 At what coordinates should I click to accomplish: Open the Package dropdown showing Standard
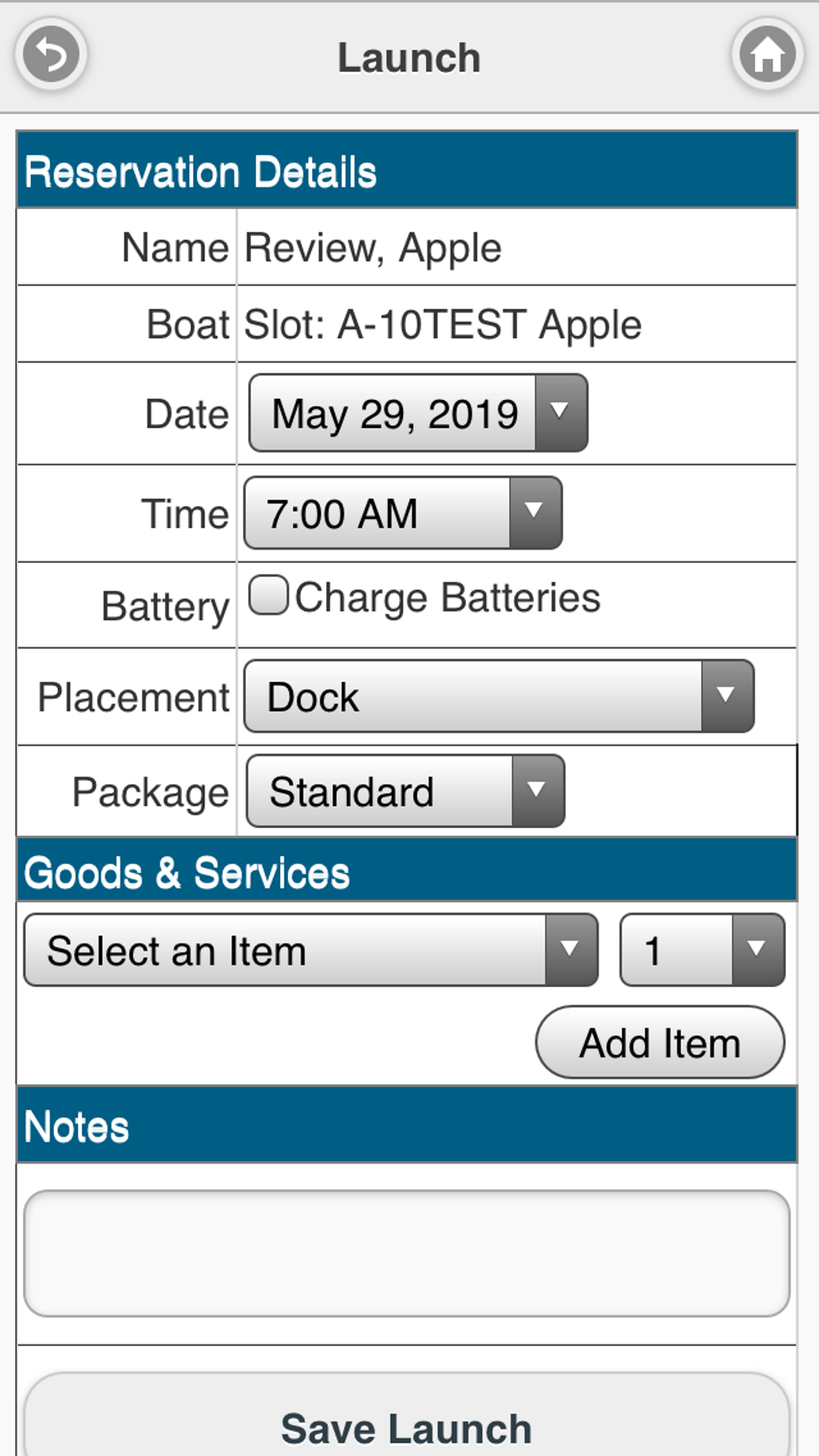[x=380, y=791]
